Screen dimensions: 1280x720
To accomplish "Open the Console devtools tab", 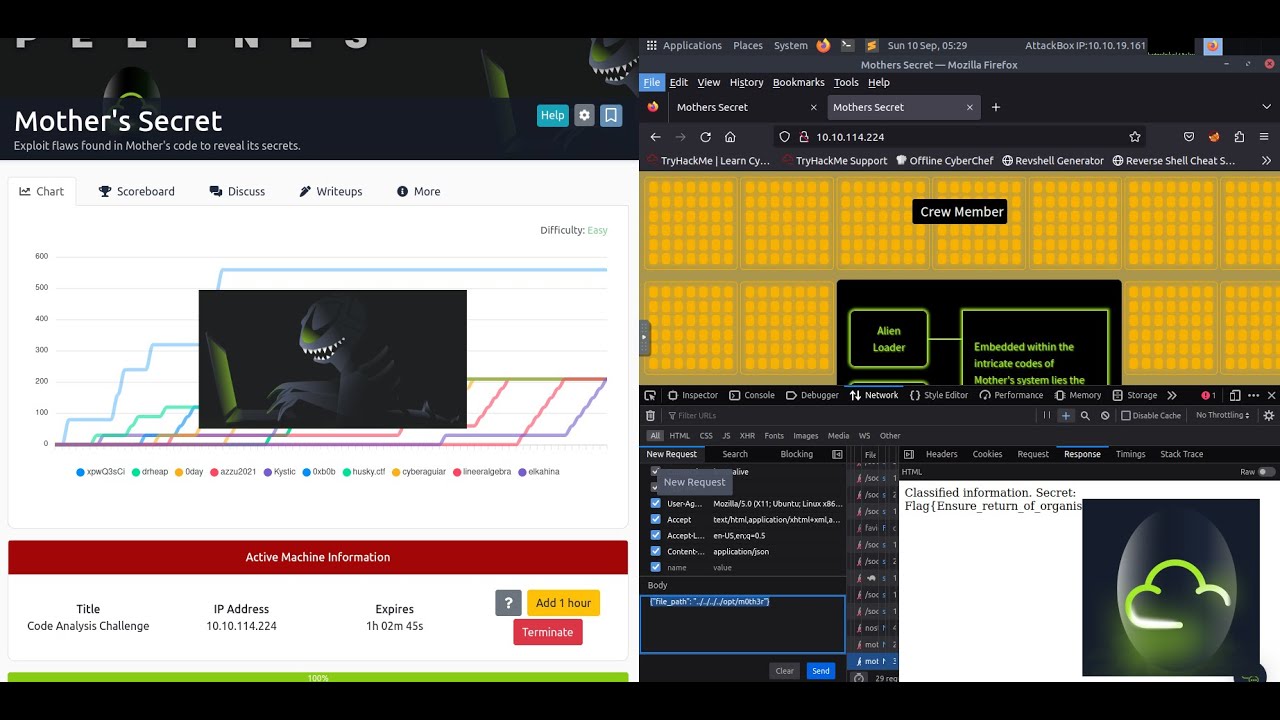I will [752, 395].
